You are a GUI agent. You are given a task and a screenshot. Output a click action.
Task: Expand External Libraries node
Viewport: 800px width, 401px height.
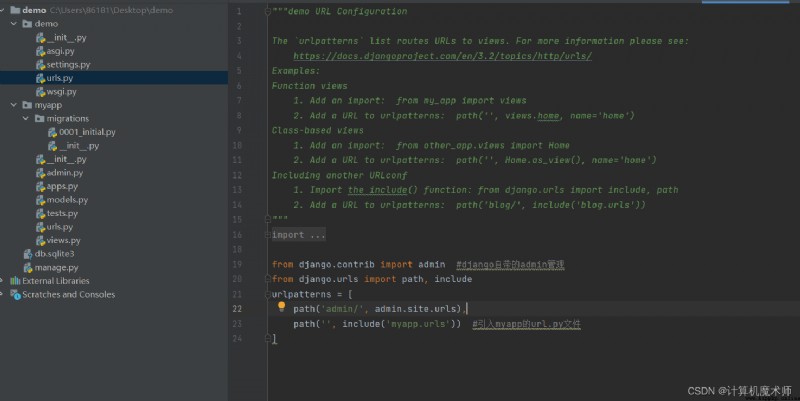click(2, 281)
